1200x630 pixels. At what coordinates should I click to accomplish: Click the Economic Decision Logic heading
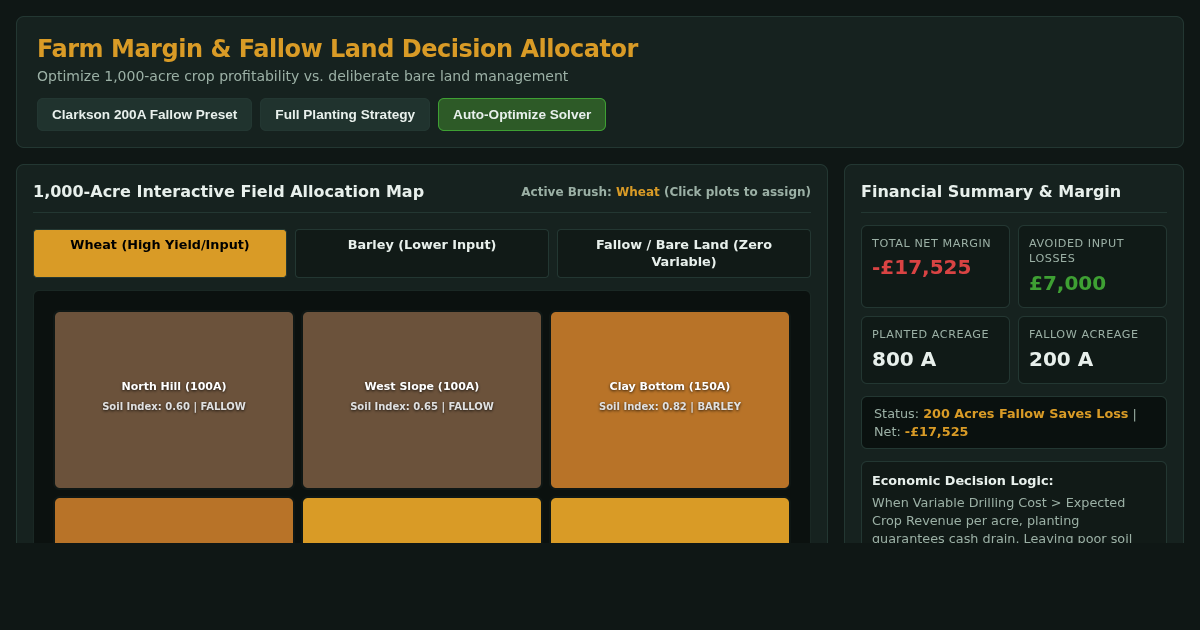[963, 481]
